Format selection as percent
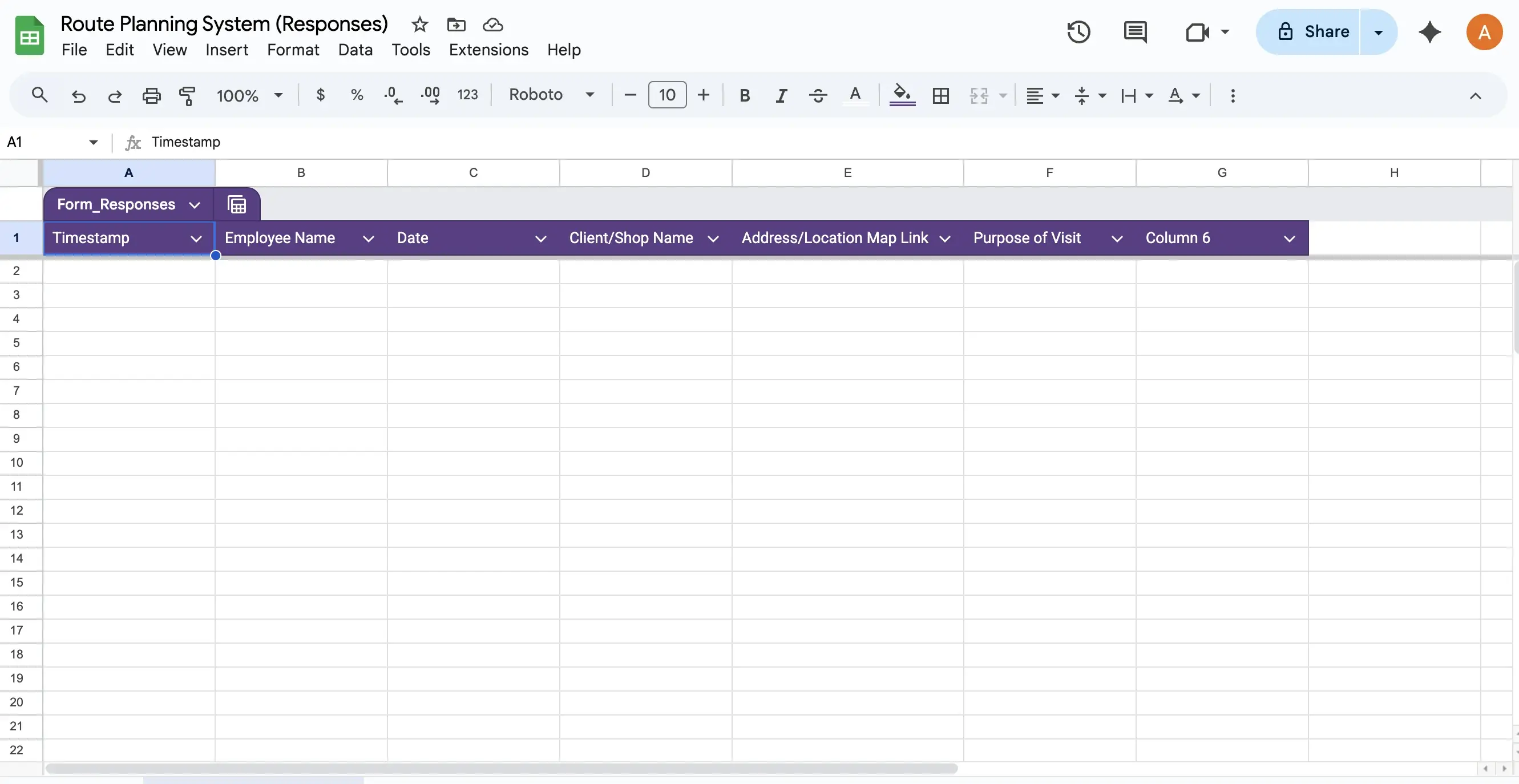The height and width of the screenshot is (784, 1519). (x=356, y=95)
